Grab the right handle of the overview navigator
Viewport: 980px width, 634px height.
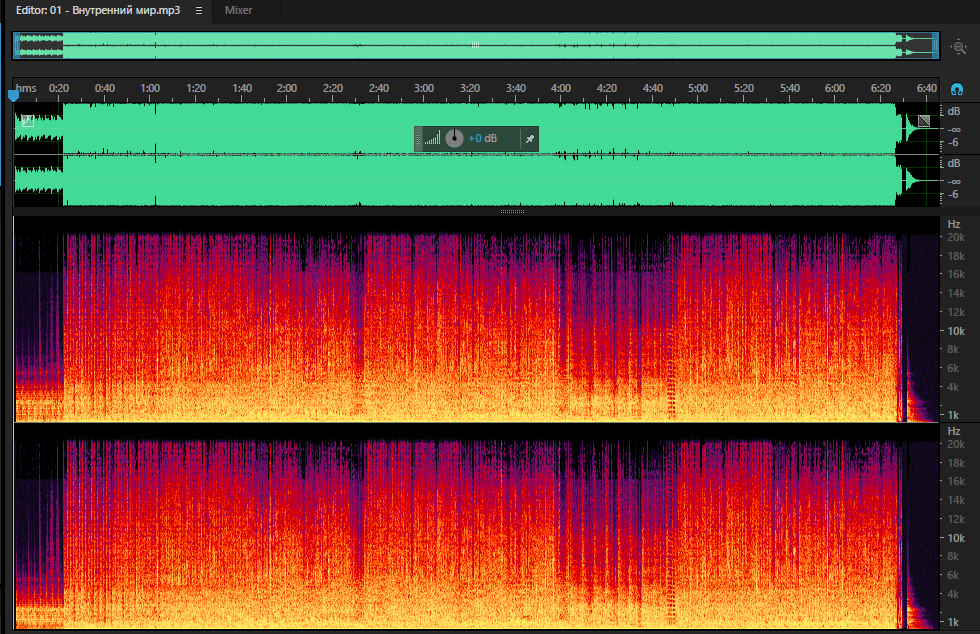point(936,46)
